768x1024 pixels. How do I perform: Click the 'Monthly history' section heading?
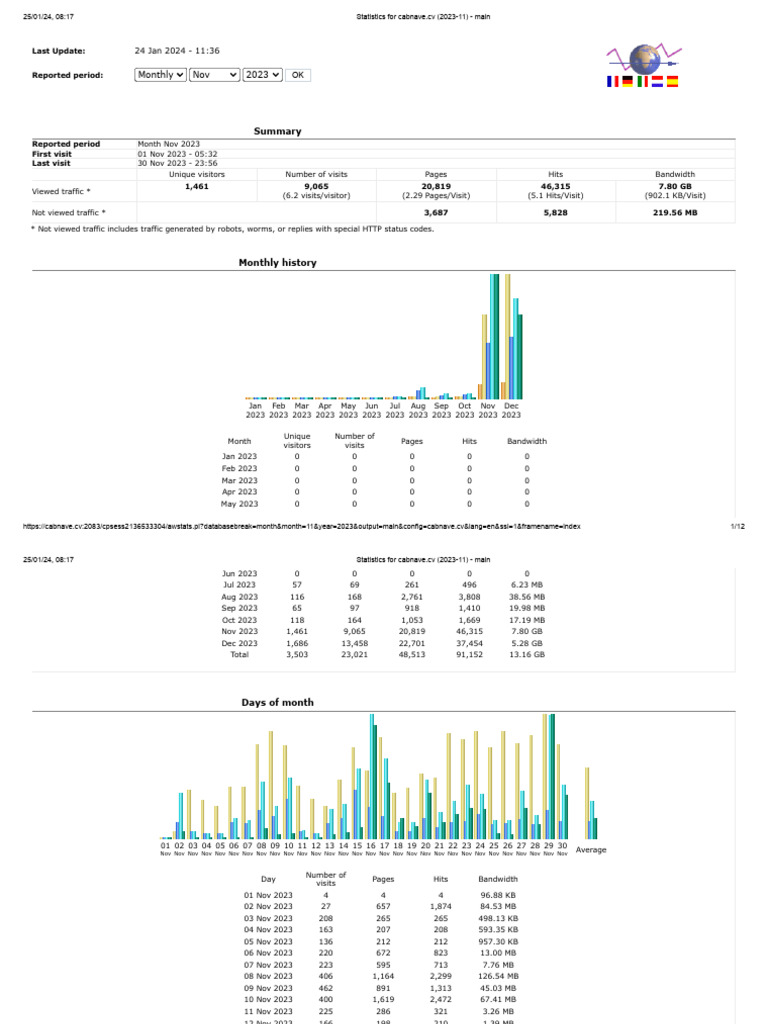(278, 263)
